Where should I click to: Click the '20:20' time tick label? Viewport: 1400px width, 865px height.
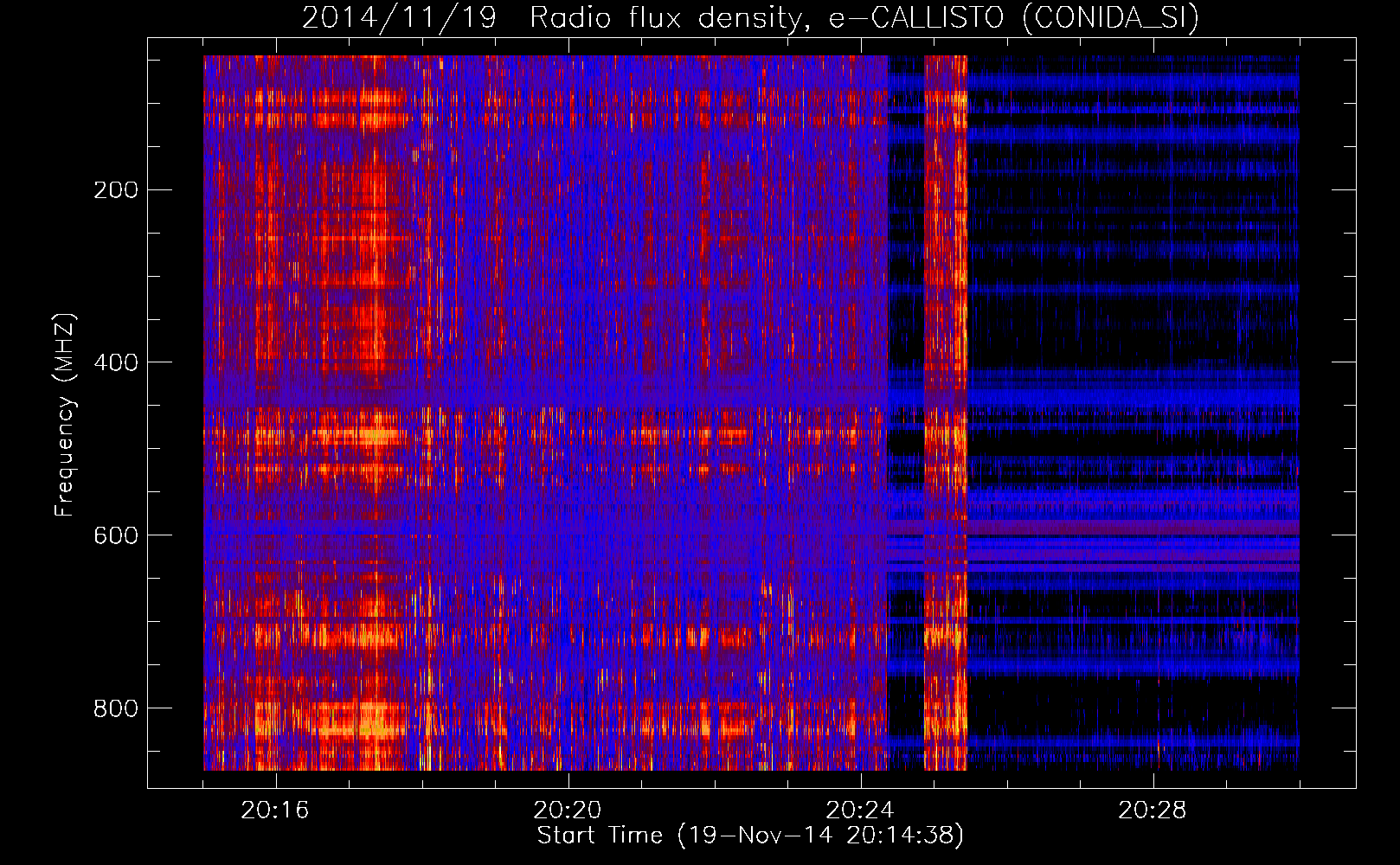[x=568, y=811]
